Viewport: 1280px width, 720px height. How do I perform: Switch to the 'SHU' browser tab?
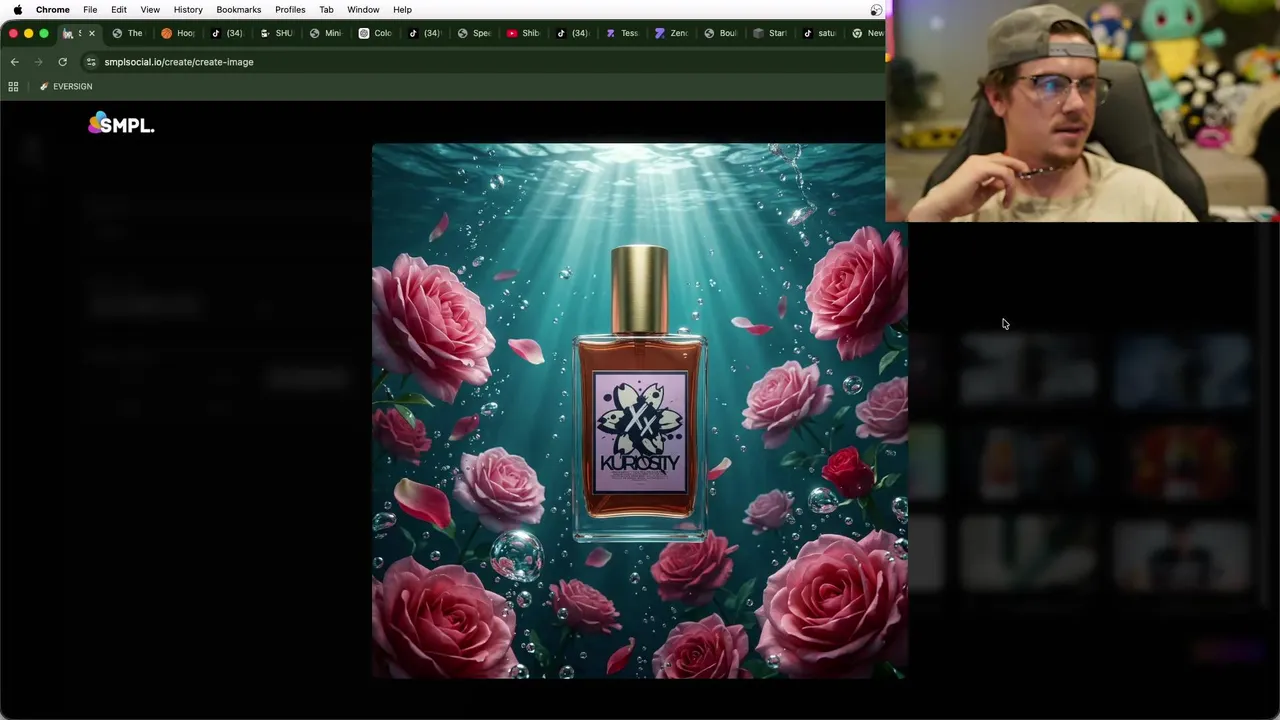(x=277, y=33)
